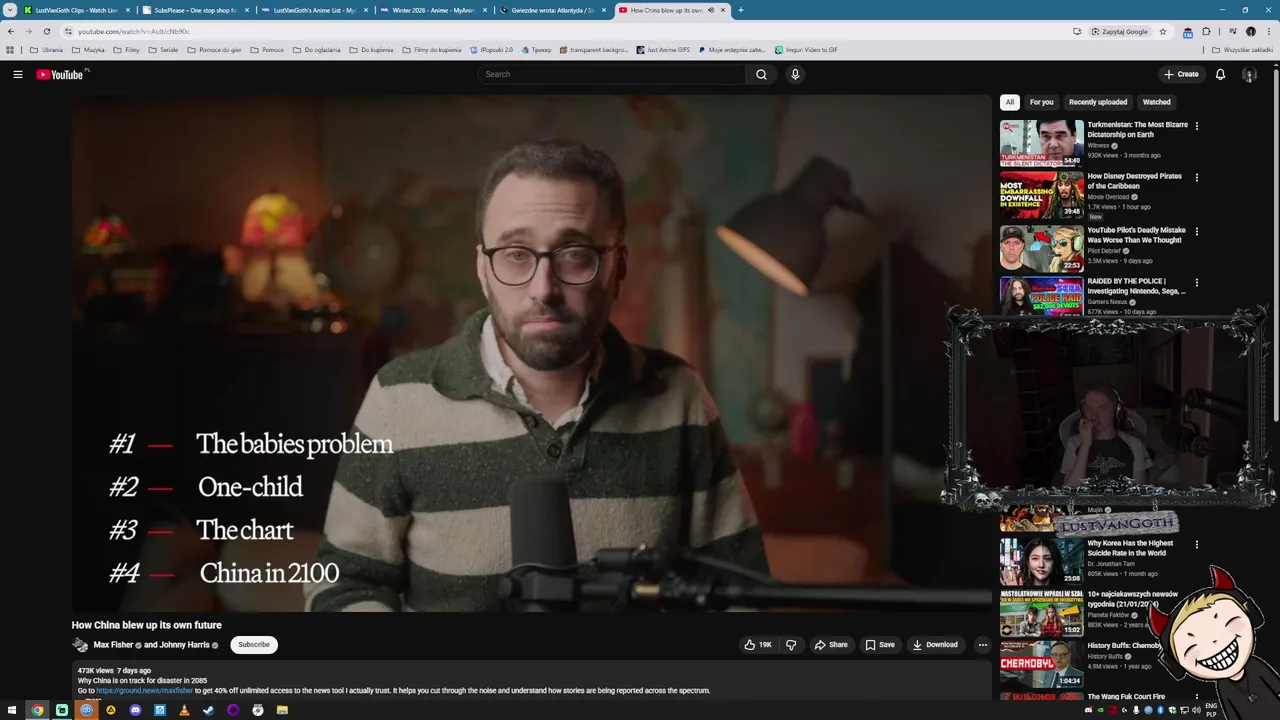Click the Share button
This screenshot has height=720, width=1280.
(831, 645)
